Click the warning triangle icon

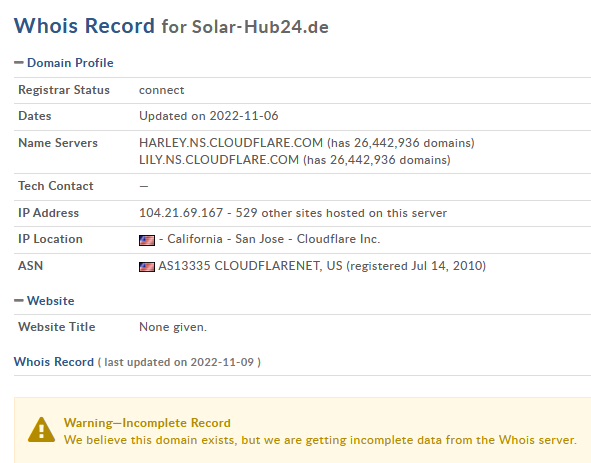[41, 430]
